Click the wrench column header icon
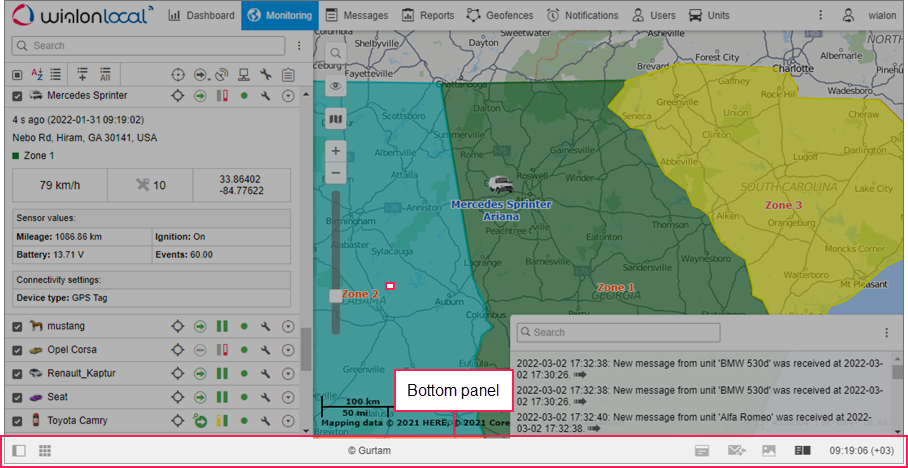 (x=265, y=75)
